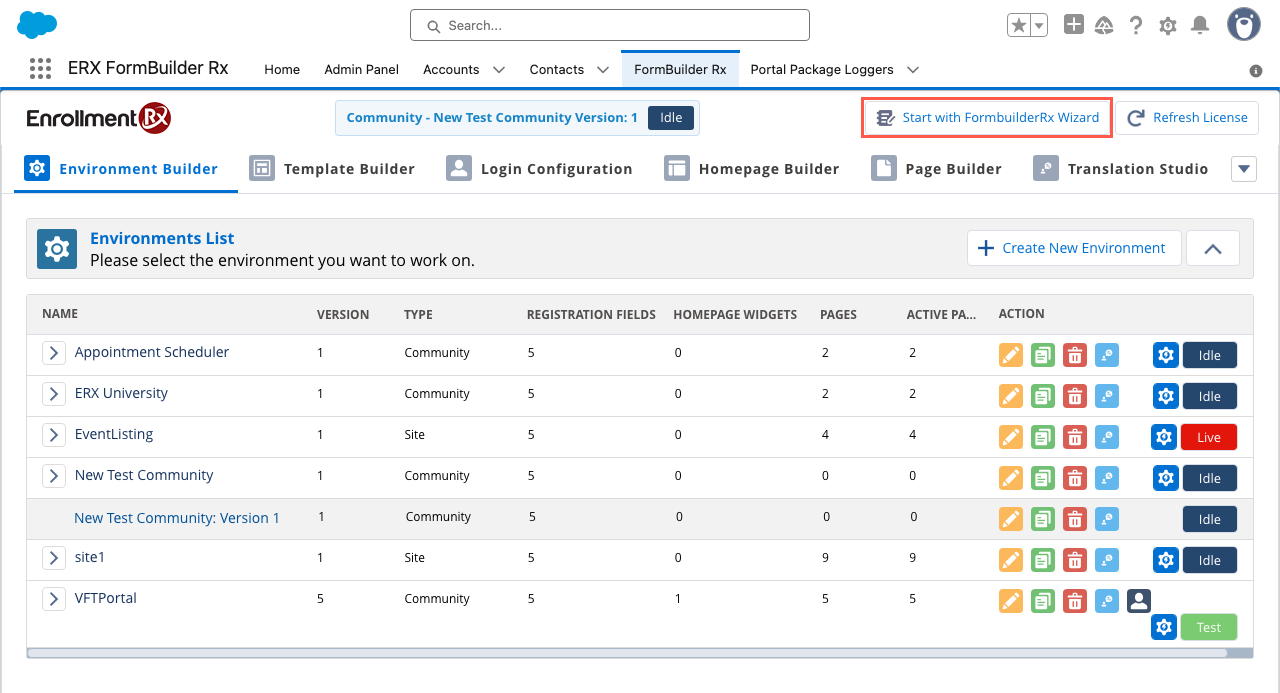Open the Salesforce notifications bell

[1200, 26]
